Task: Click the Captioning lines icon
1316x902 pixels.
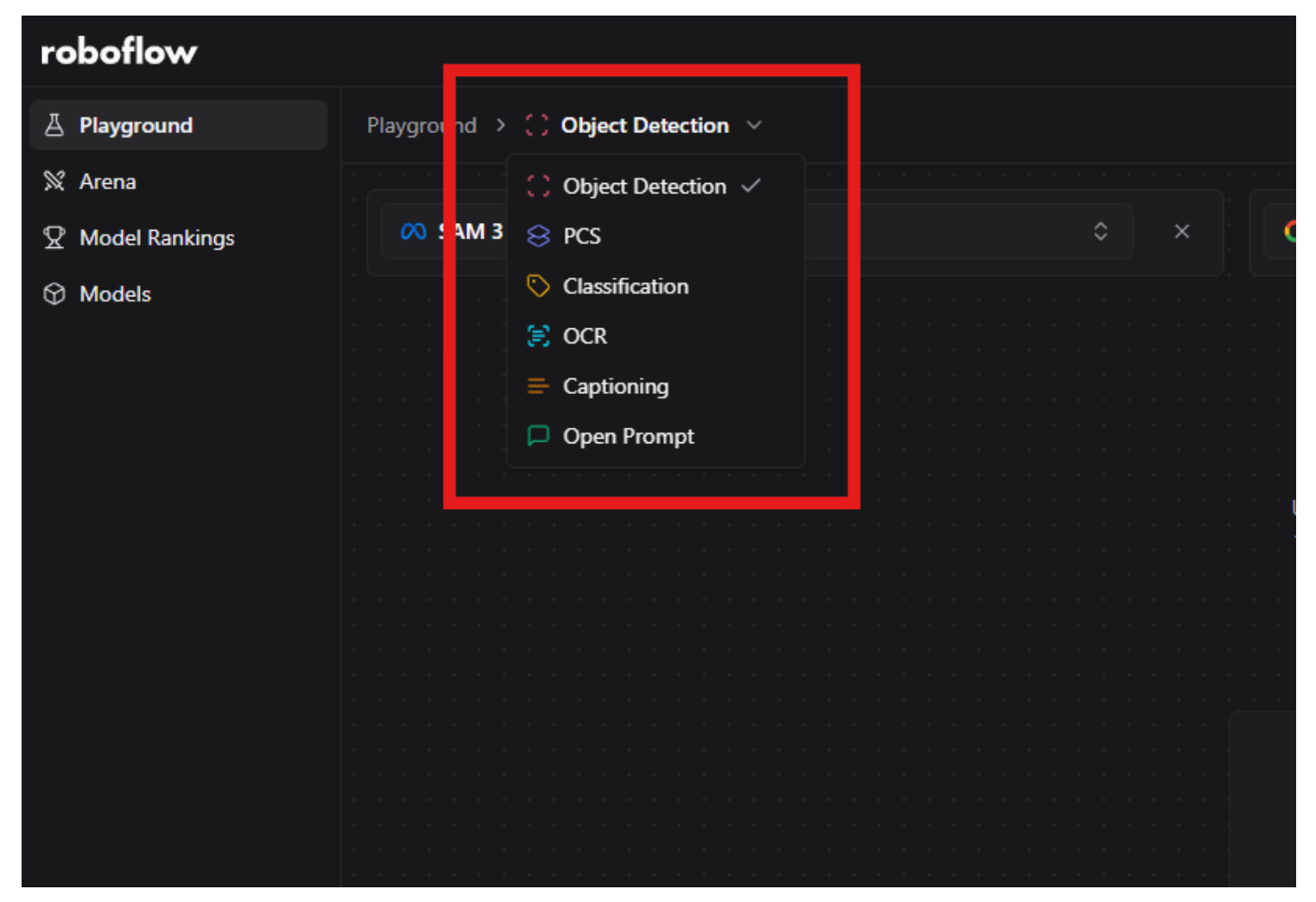Action: tap(538, 386)
